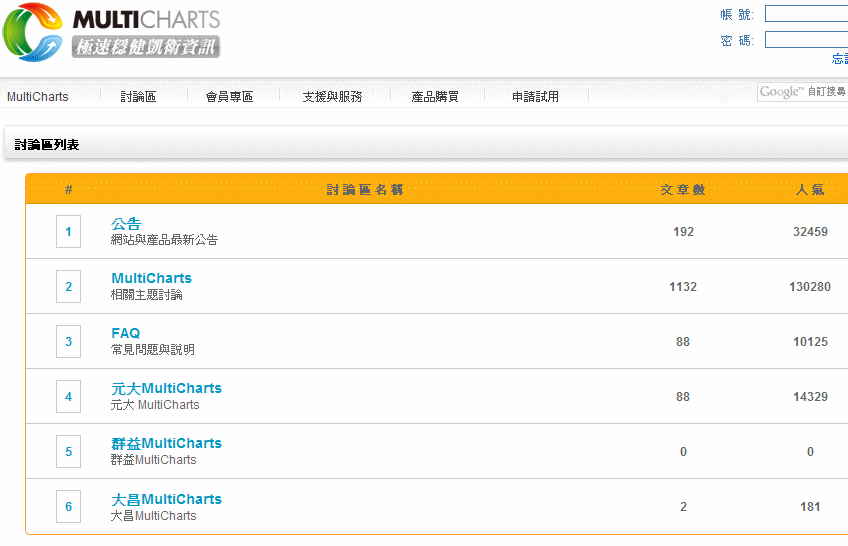Click article count 2 for 大昌MultiCharts
This screenshot has width=848, height=546.
pos(684,507)
